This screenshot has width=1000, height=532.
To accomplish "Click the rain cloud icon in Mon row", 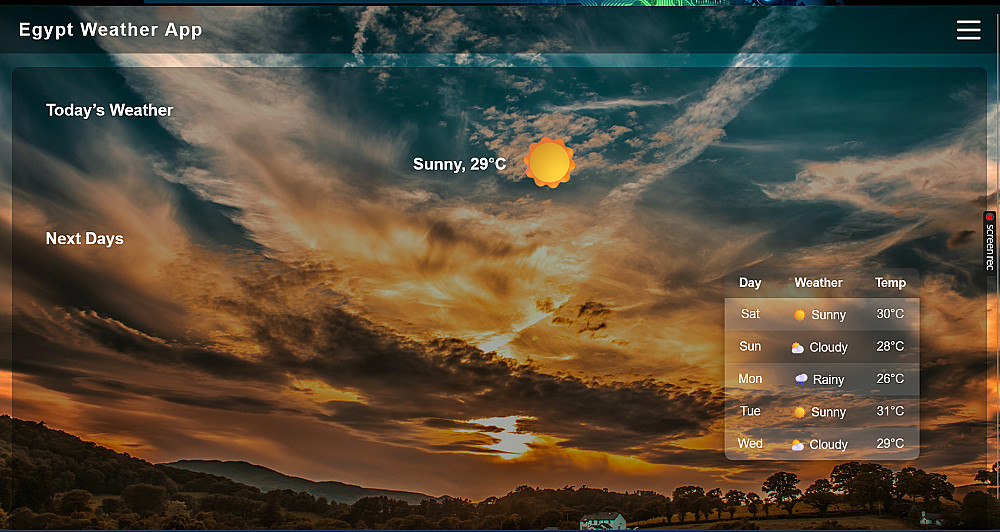I will (x=801, y=380).
